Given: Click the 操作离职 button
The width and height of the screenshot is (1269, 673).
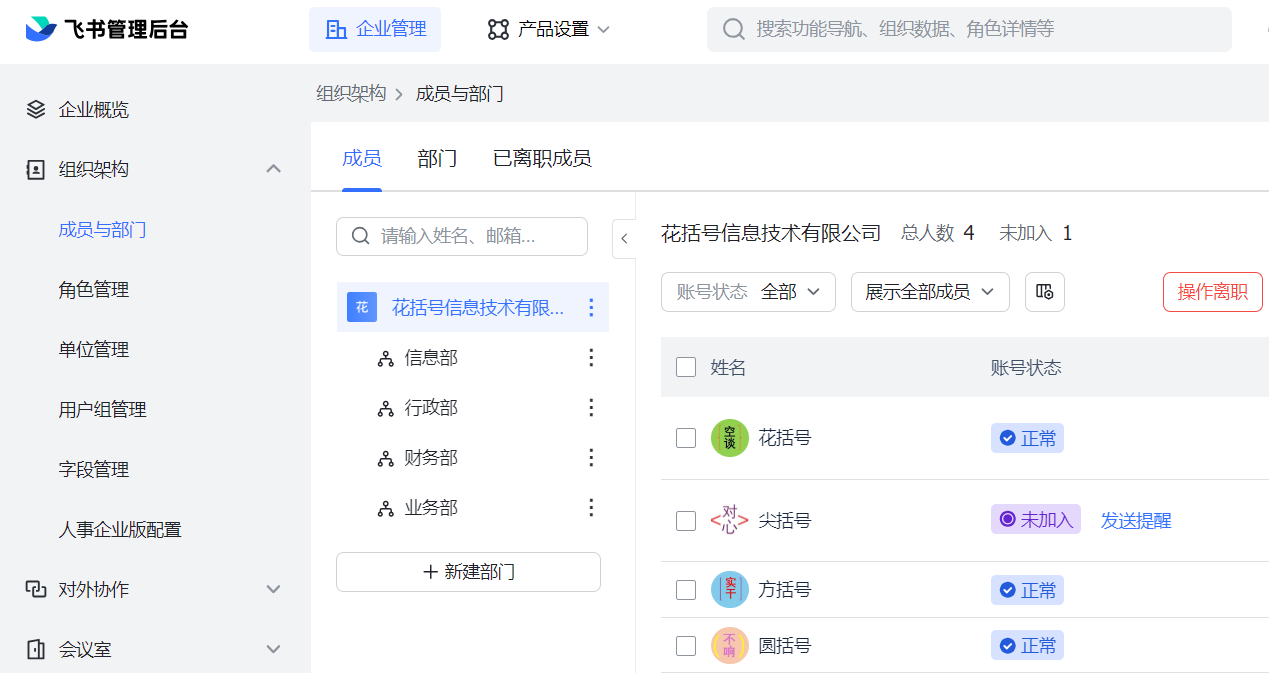Looking at the screenshot, I should click(1212, 292).
